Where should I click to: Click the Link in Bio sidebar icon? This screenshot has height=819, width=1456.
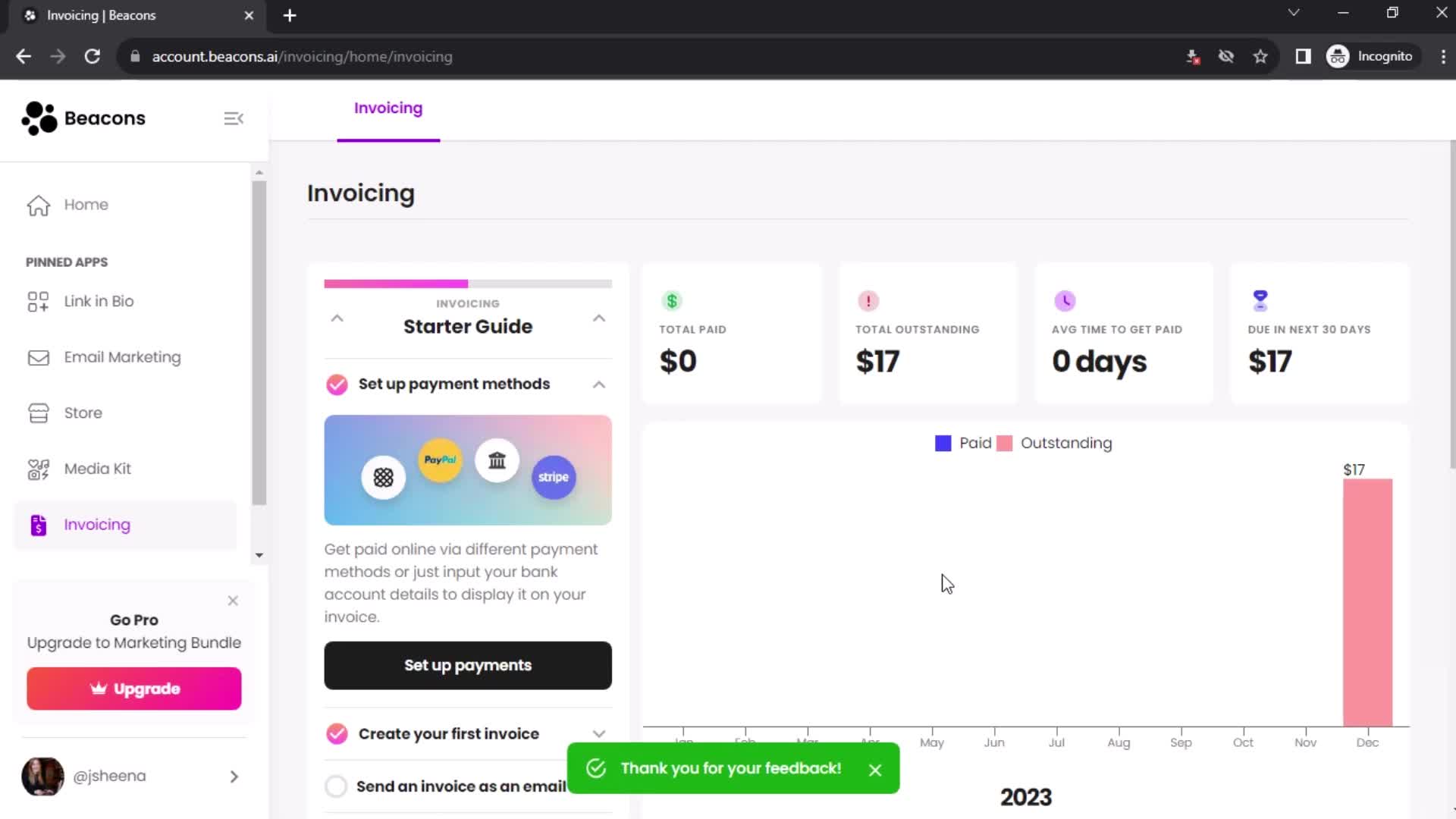pyautogui.click(x=38, y=301)
